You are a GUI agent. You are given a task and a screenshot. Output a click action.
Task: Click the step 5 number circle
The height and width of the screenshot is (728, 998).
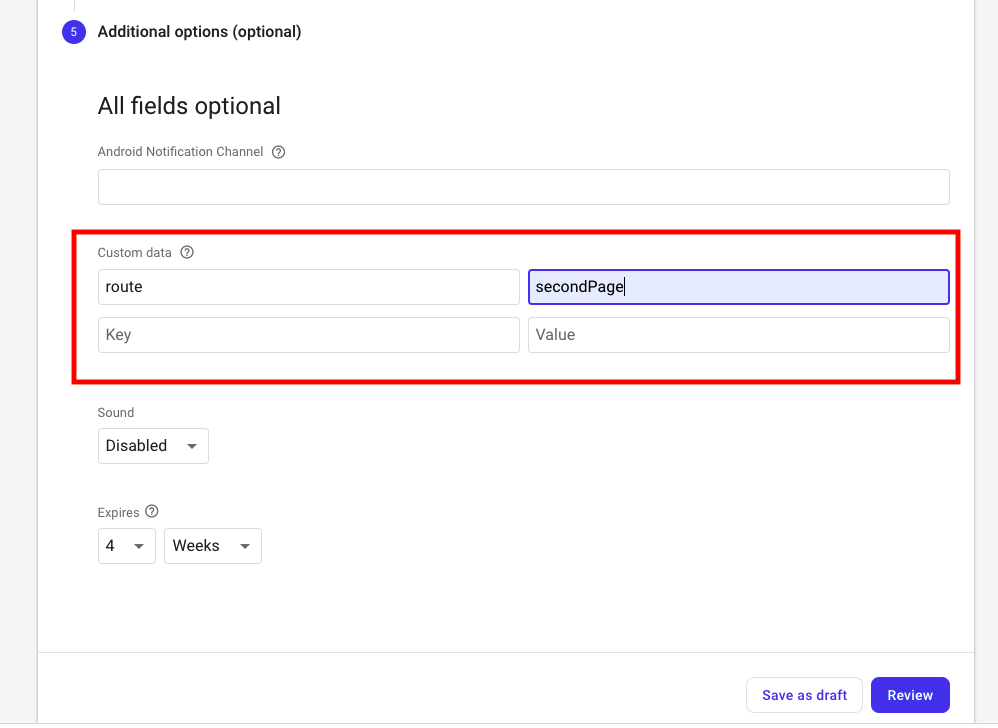[x=73, y=32]
